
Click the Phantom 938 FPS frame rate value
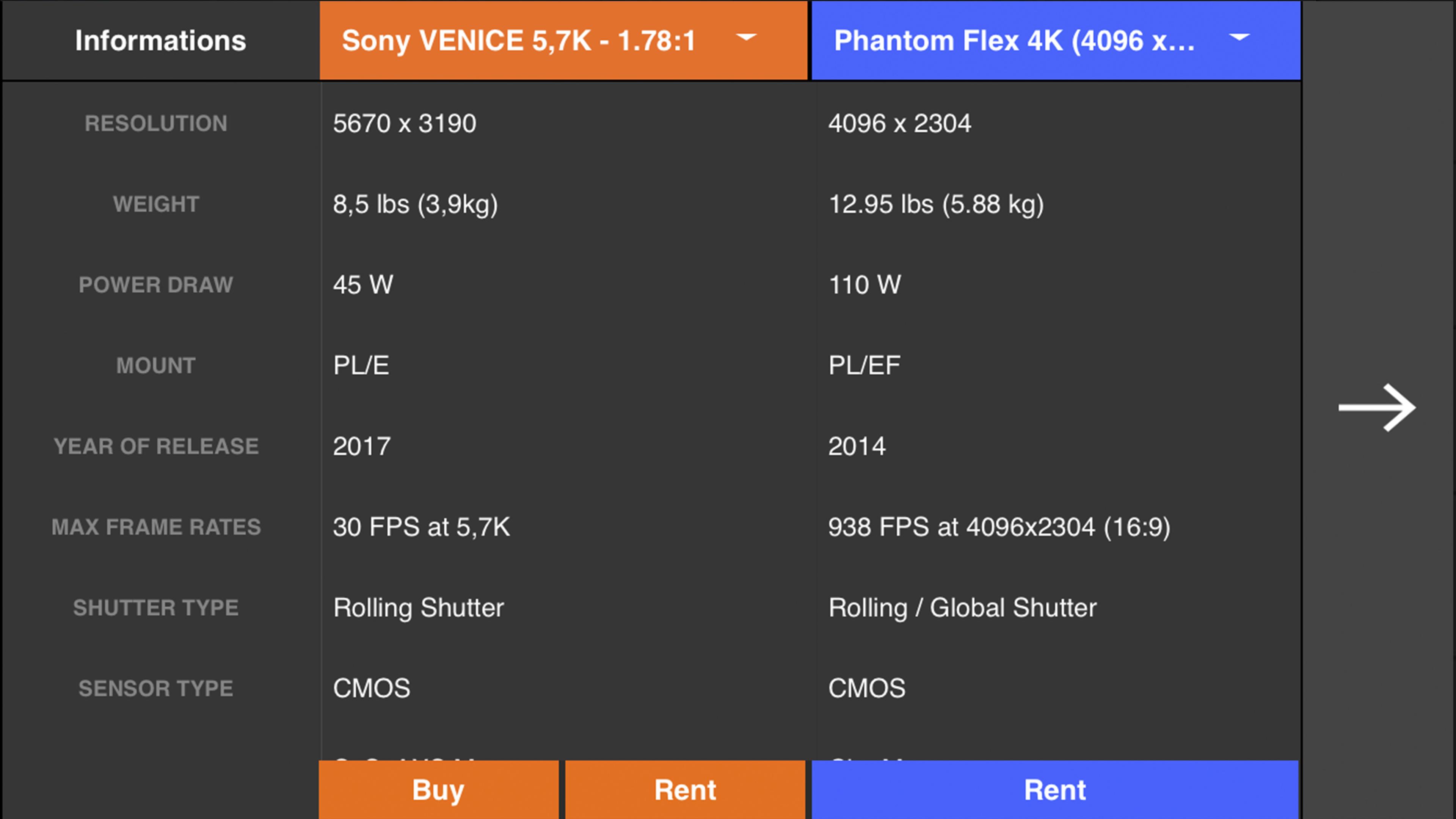[999, 527]
